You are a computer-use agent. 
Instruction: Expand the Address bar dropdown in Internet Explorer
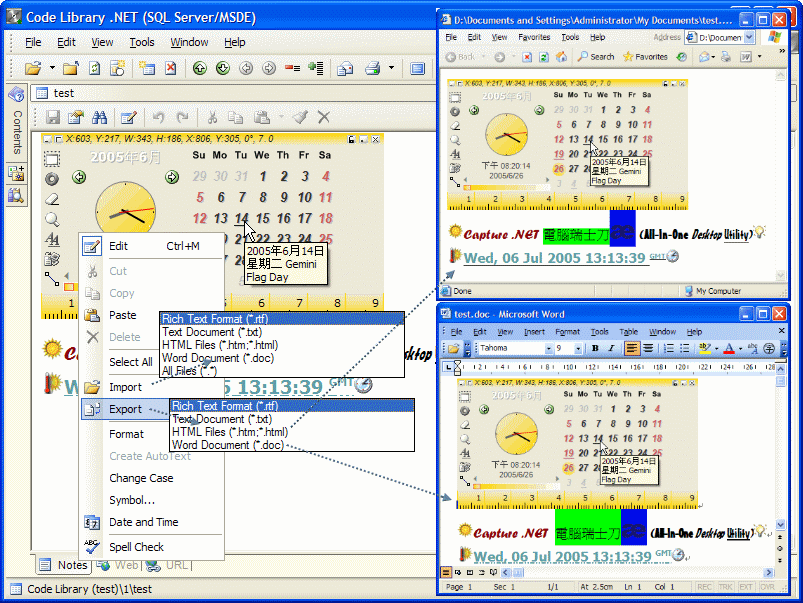pyautogui.click(x=749, y=37)
